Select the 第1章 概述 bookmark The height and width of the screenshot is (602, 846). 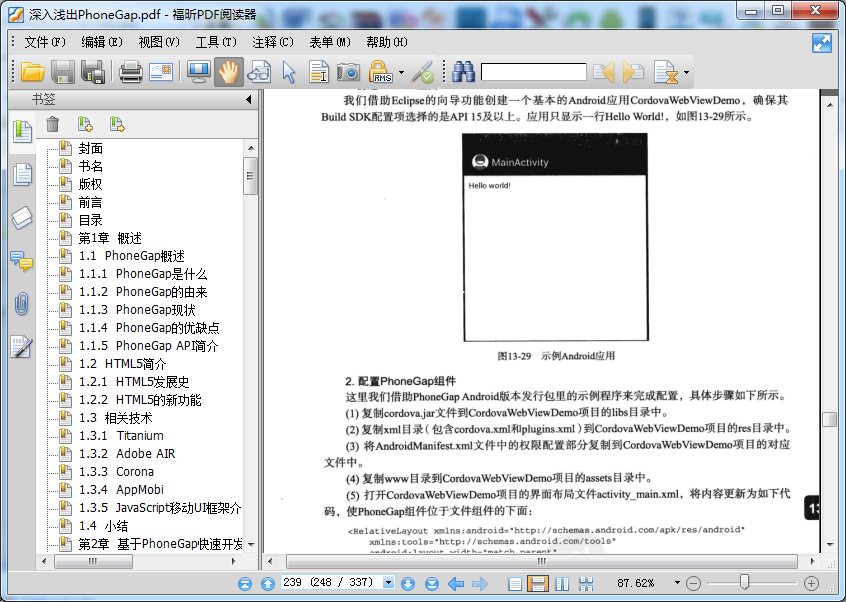coord(110,238)
